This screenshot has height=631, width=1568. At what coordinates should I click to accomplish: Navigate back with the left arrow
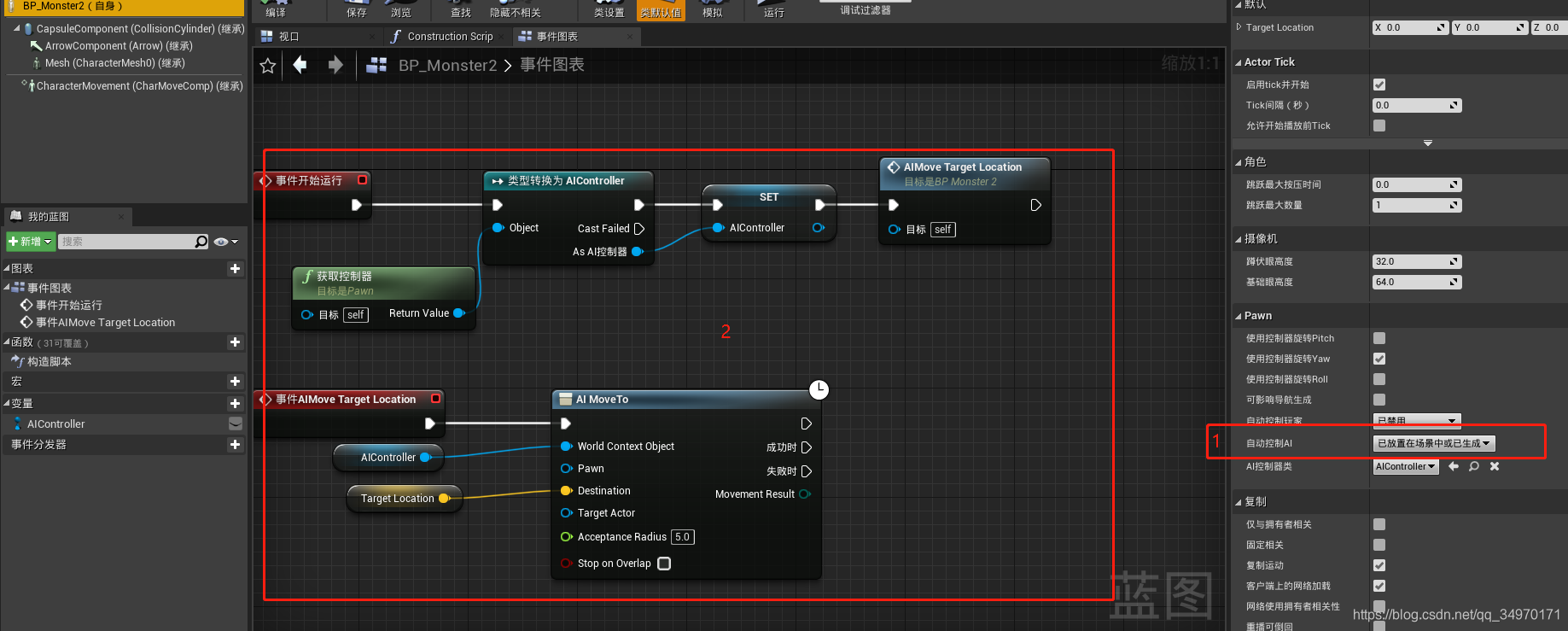[x=300, y=65]
